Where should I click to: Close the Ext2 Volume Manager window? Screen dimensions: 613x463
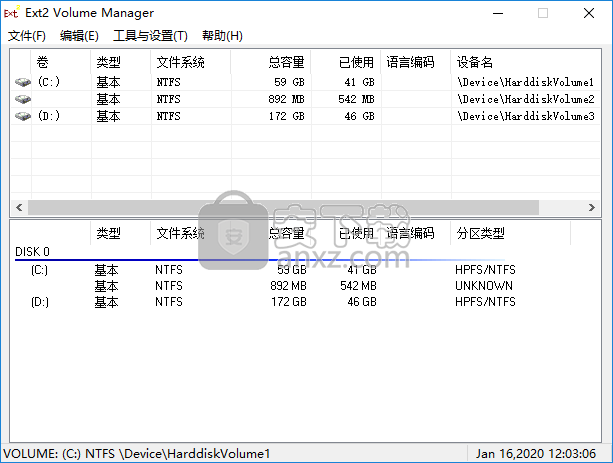pos(589,13)
